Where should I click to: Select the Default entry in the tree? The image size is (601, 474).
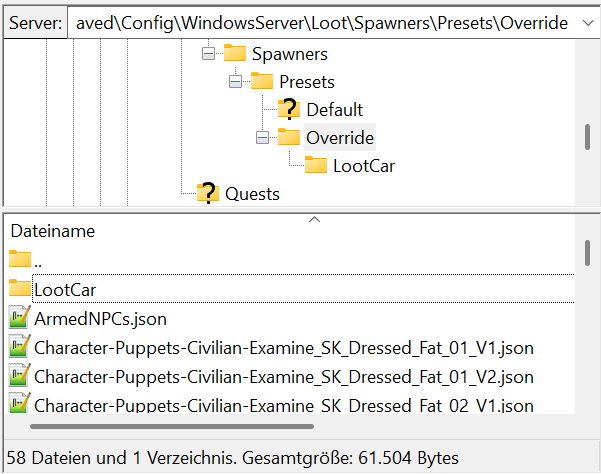[x=334, y=110]
